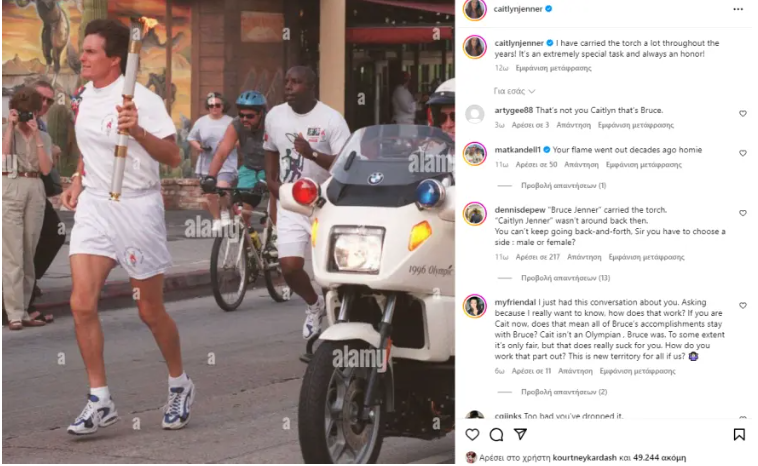The image size is (758, 466).
Task: Expand the 'Για εσάς' comment sorting dropdown
Action: pos(514,91)
